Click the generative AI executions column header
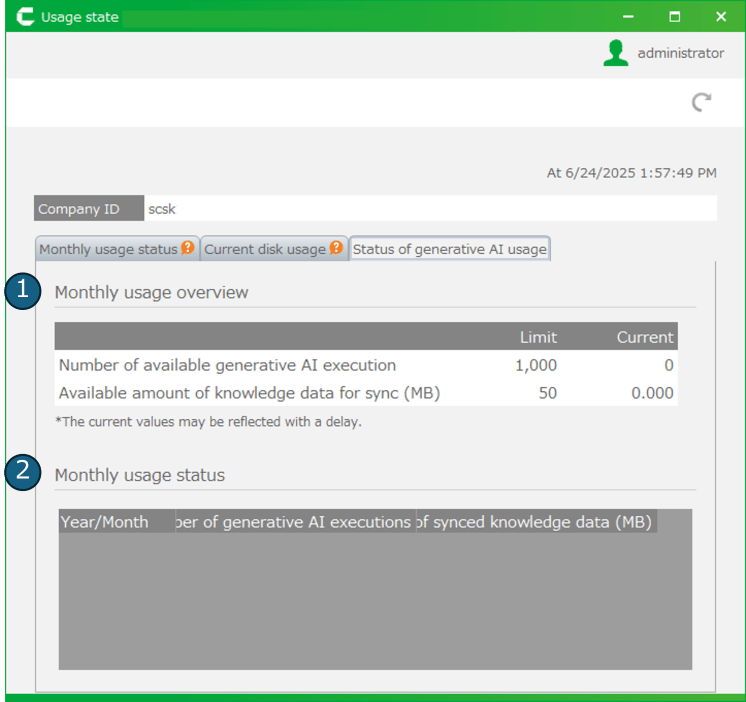The height and width of the screenshot is (702, 746). [x=293, y=522]
